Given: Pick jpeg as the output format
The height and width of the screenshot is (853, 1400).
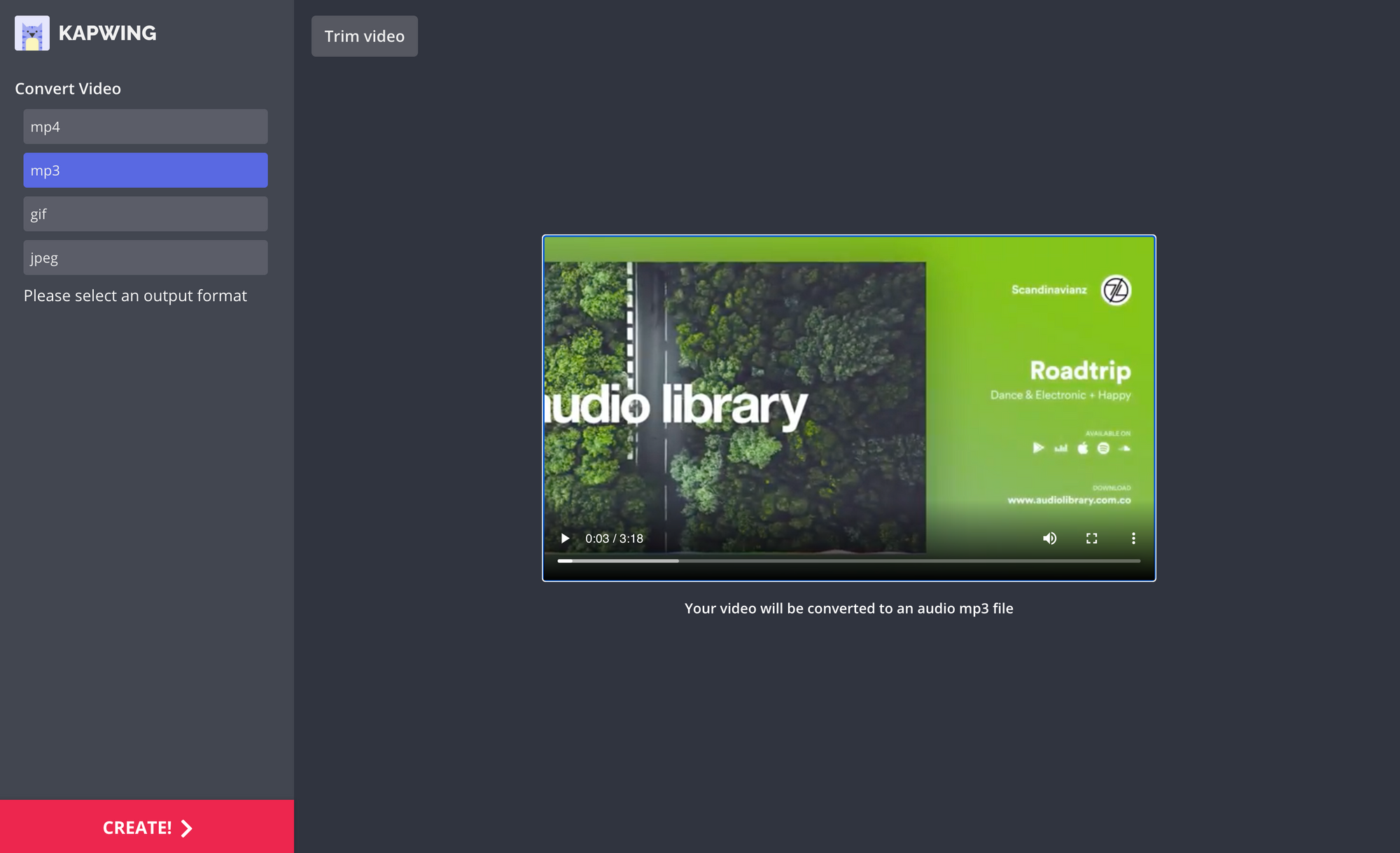Looking at the screenshot, I should [146, 258].
